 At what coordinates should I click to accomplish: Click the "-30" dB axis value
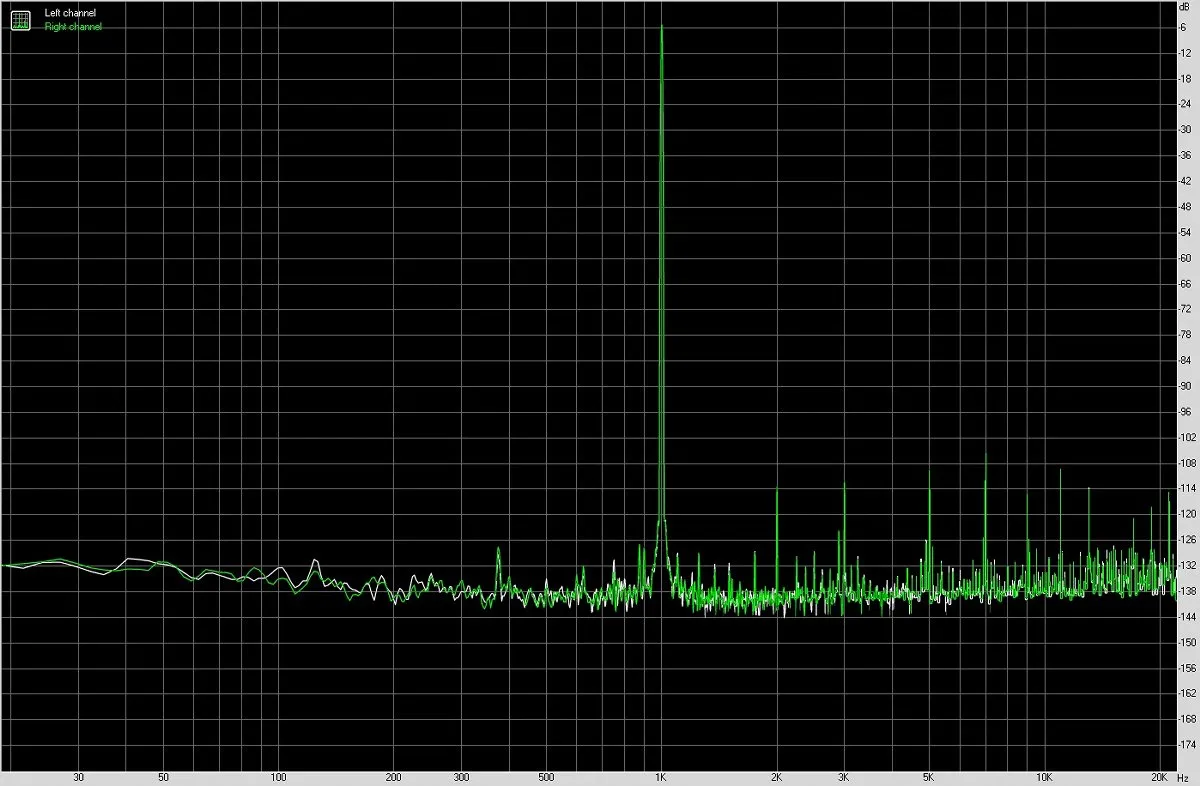(1186, 130)
